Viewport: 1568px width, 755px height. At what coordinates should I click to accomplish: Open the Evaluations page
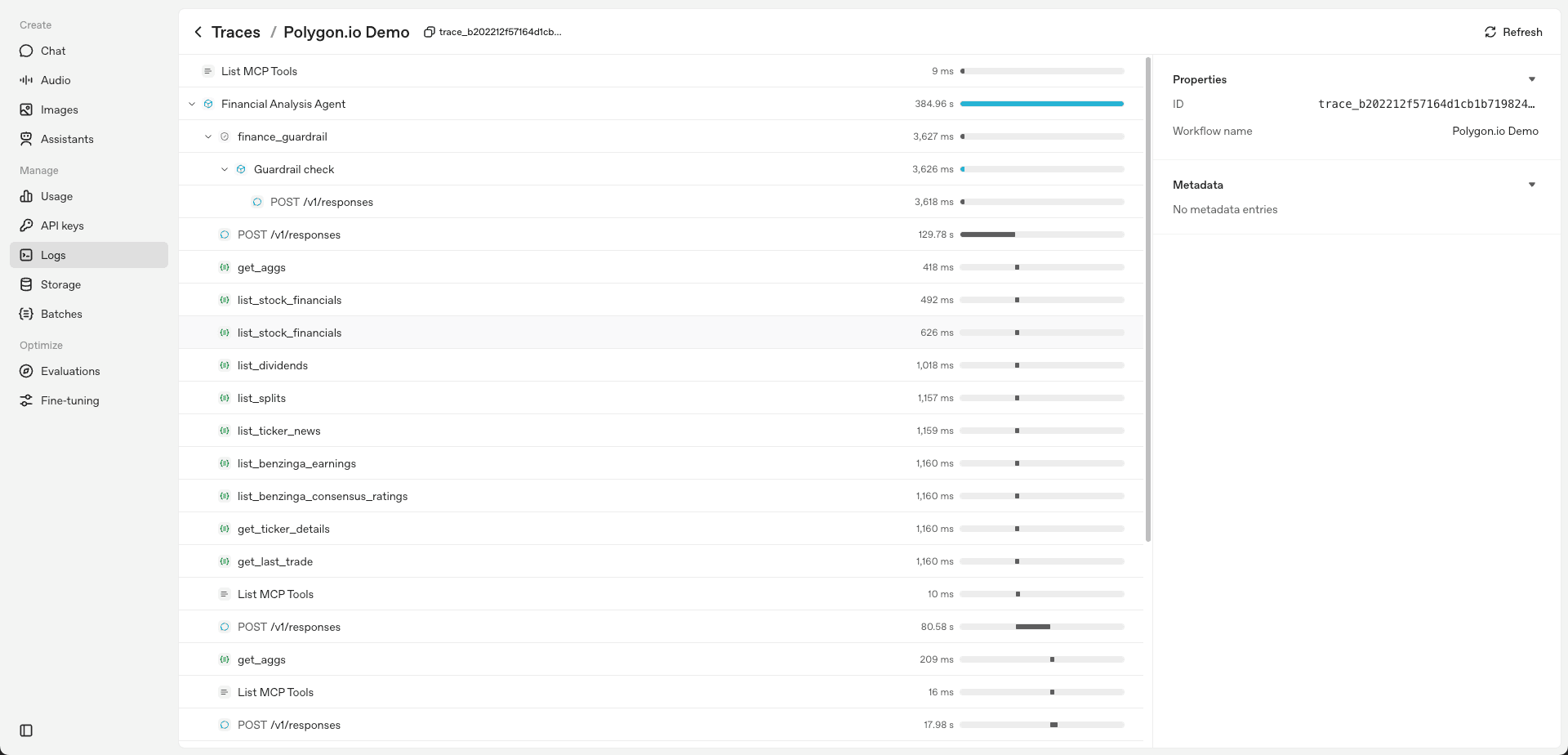tap(70, 371)
